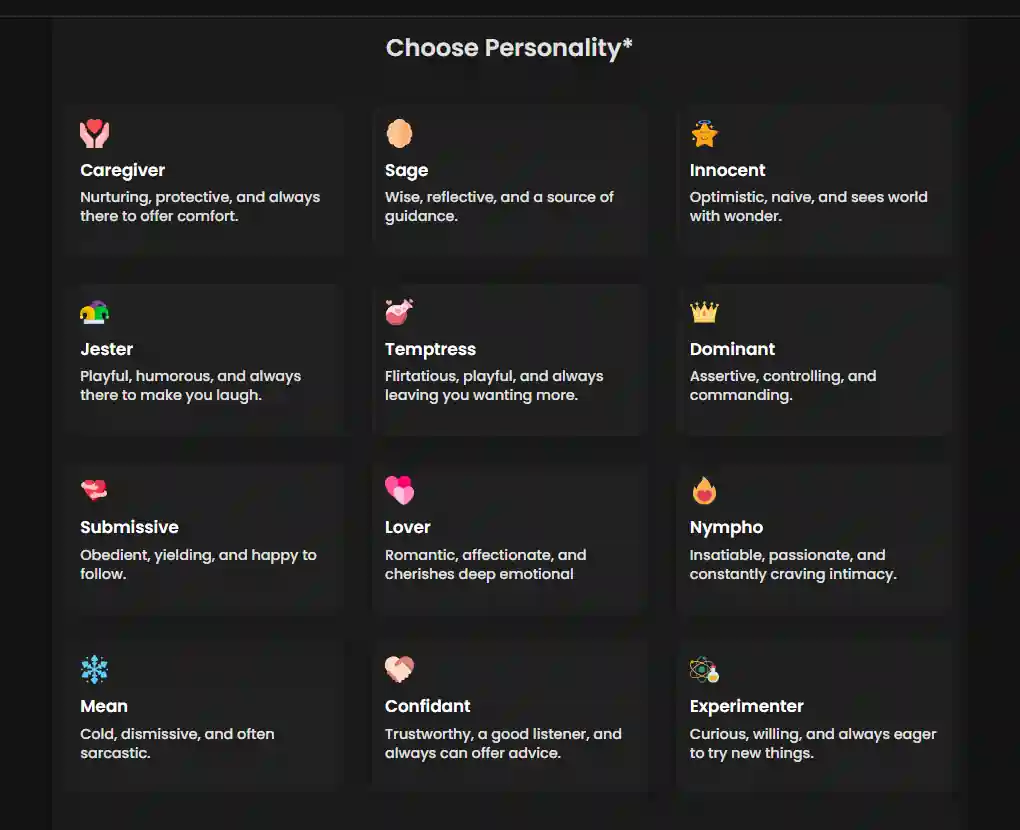Select the Caregiver personality title
This screenshot has width=1020, height=830.
coord(123,170)
